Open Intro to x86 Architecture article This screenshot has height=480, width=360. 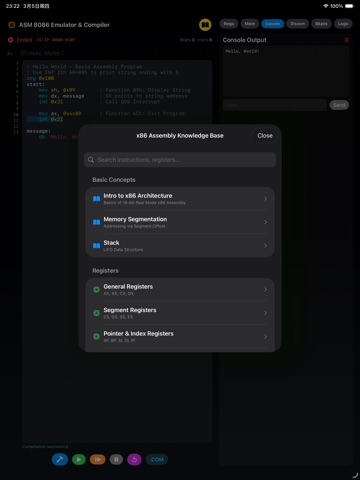point(180,199)
